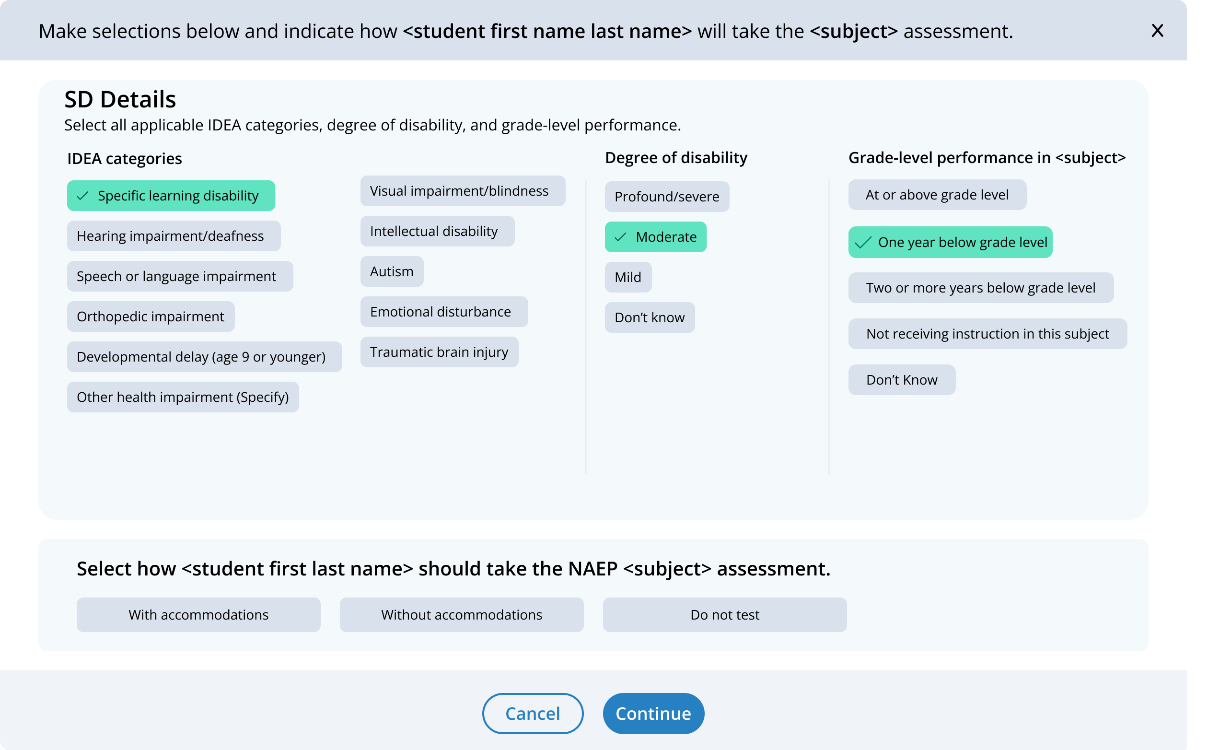Choose Speech or language impairment
1208x750 pixels.
point(180,276)
